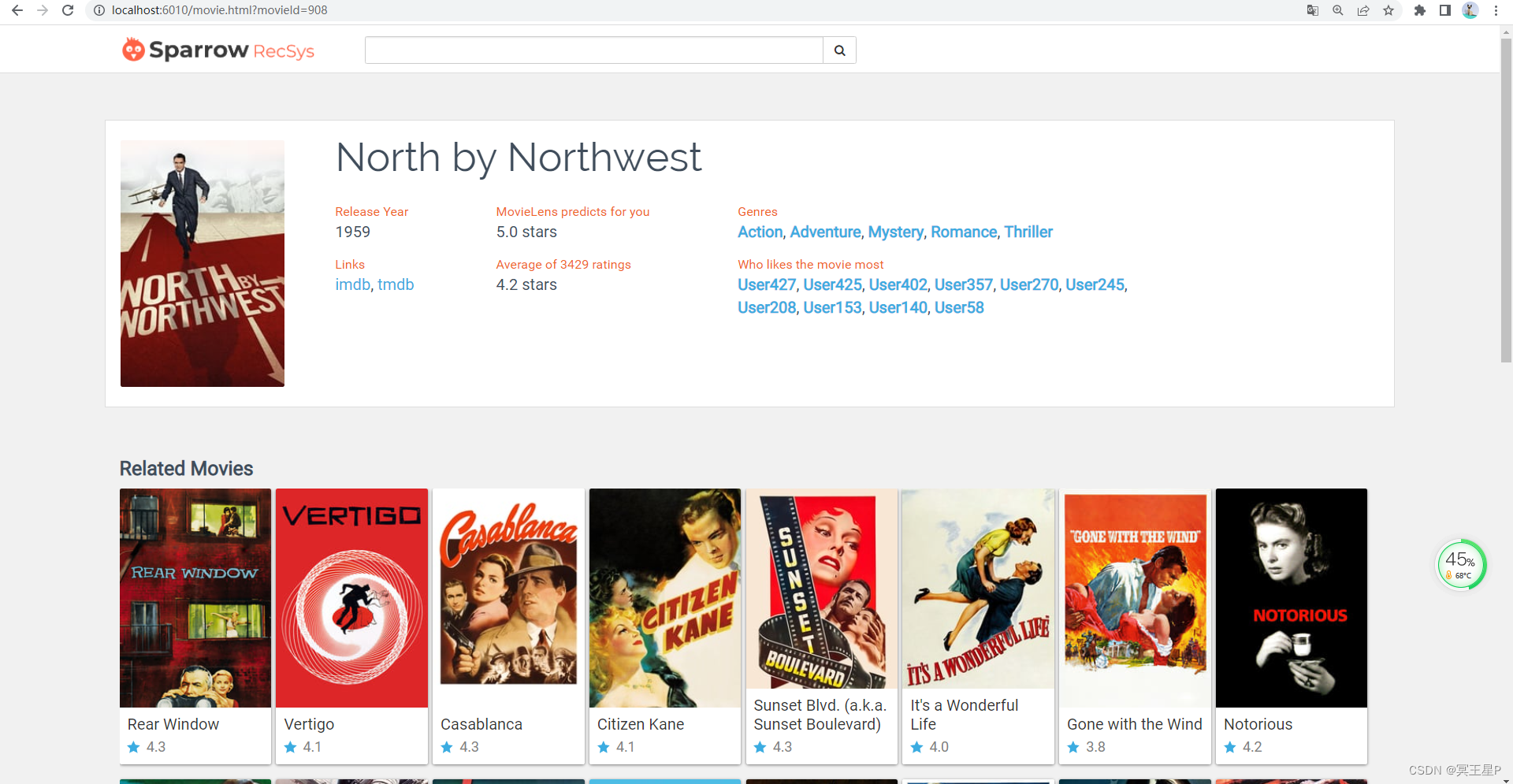Viewport: 1513px width, 784px height.
Task: Click the Notorious title text
Action: pos(1258,724)
